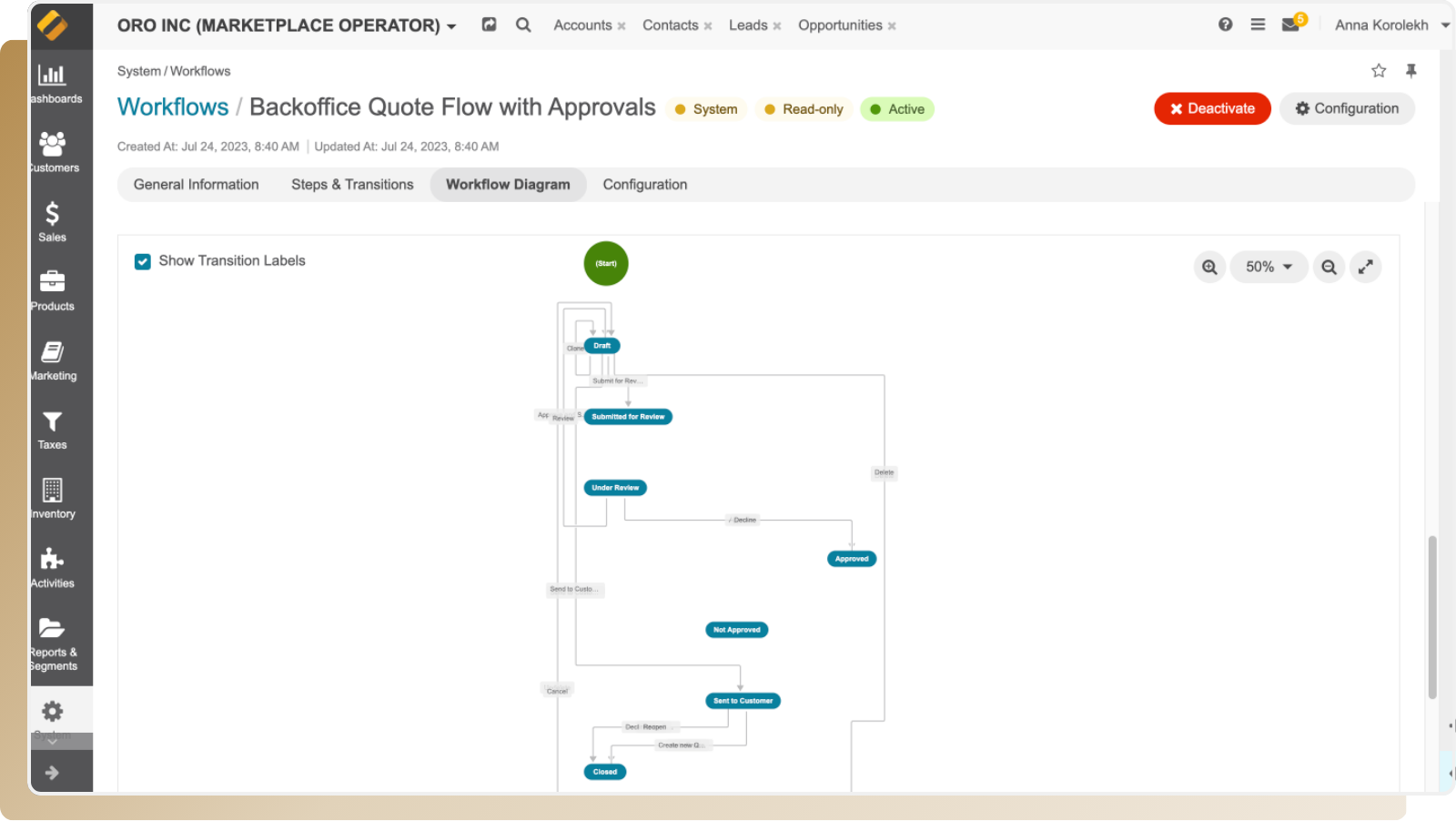Select the Sent to Customer step node
The image size is (1456, 821).
pyautogui.click(x=743, y=701)
